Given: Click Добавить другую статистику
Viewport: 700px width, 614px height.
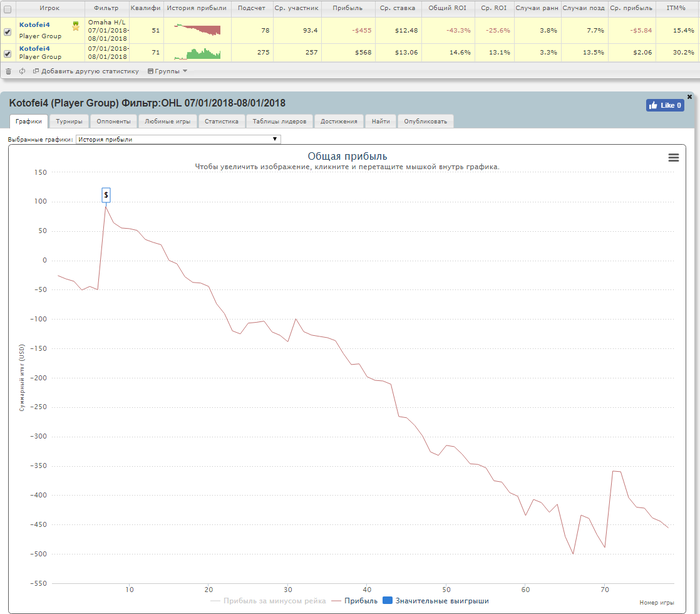Looking at the screenshot, I should pos(86,71).
